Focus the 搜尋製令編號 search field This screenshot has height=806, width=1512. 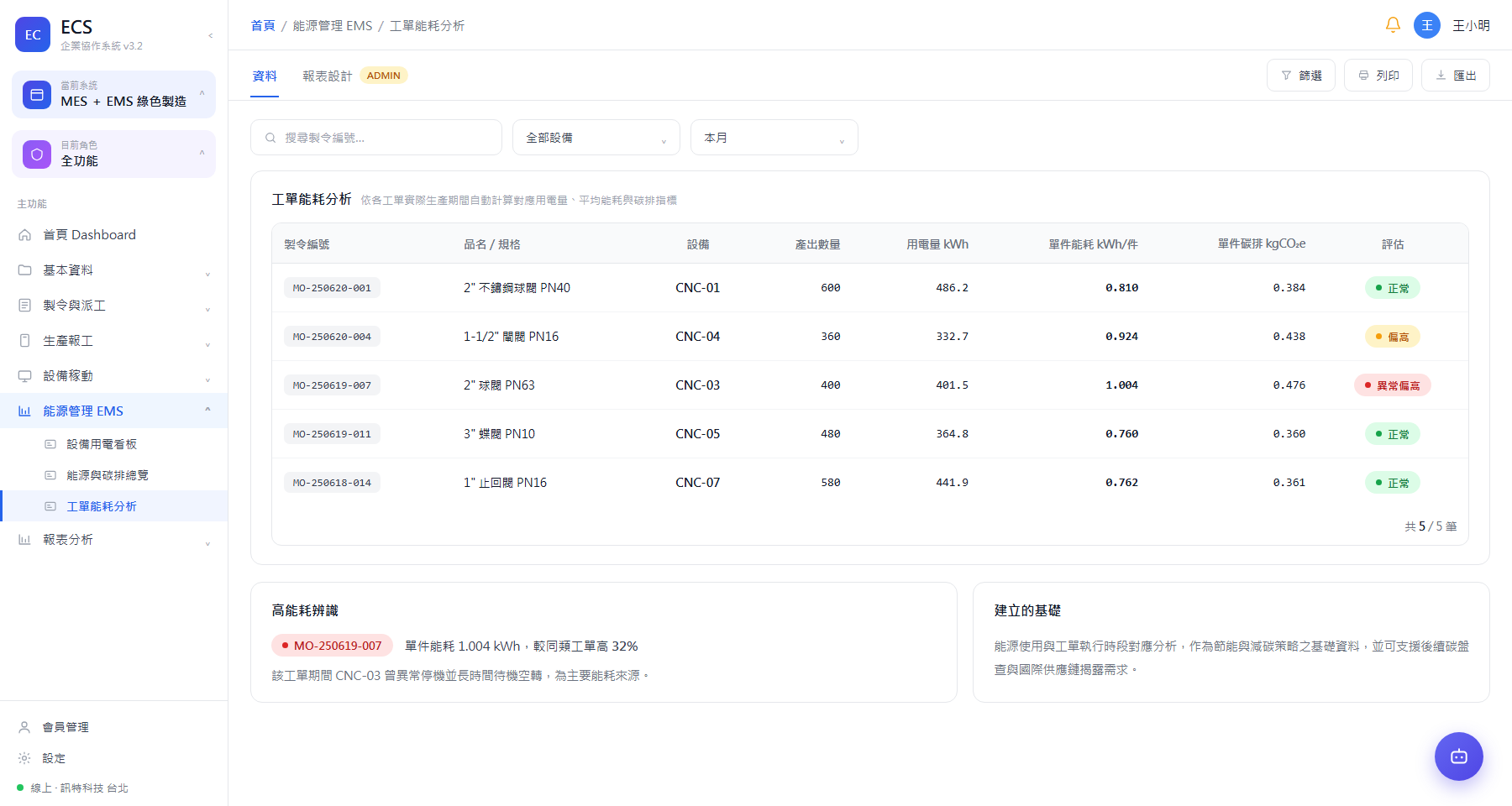coord(376,138)
